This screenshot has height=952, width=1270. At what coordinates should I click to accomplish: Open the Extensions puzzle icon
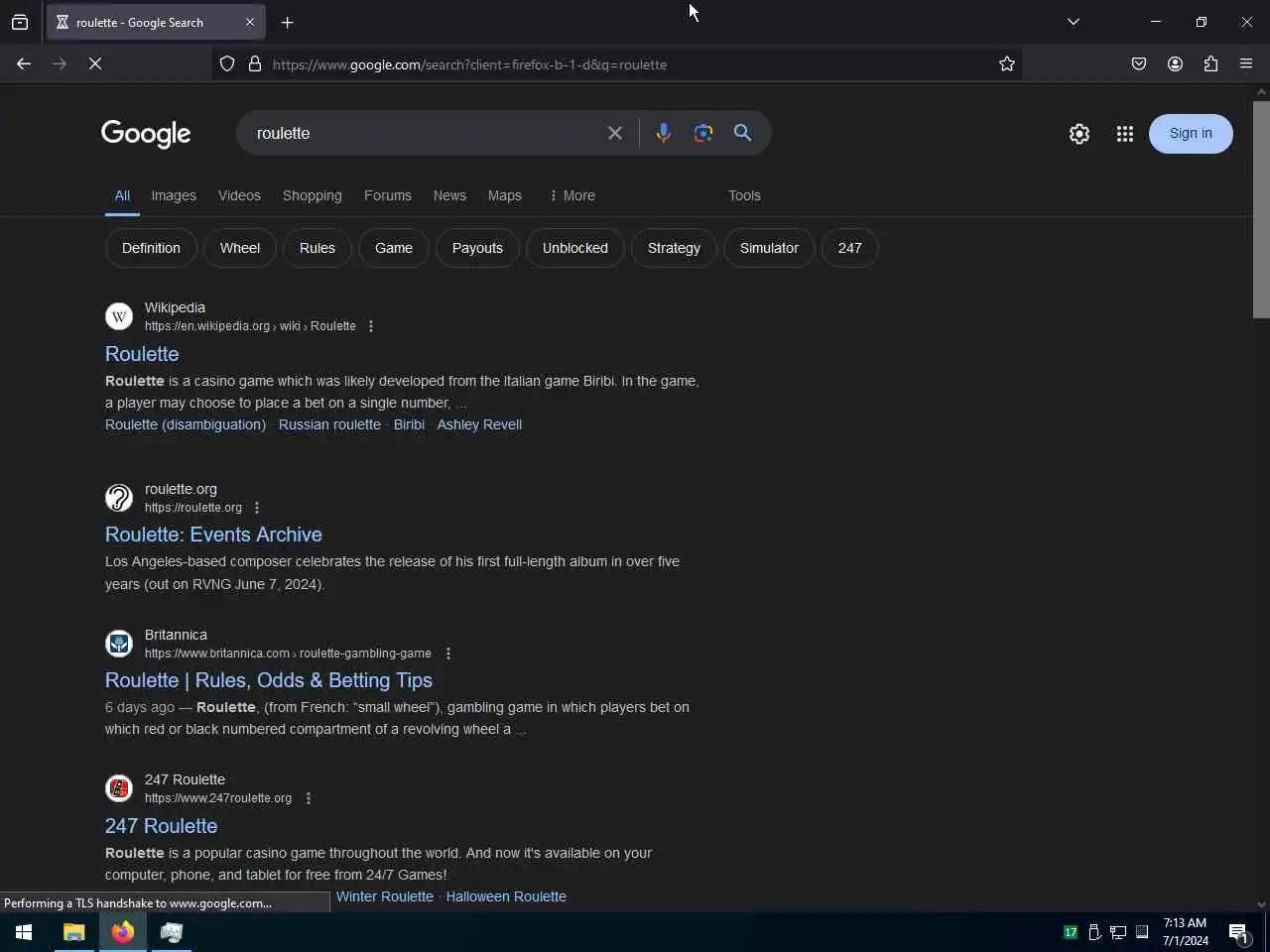[1210, 63]
